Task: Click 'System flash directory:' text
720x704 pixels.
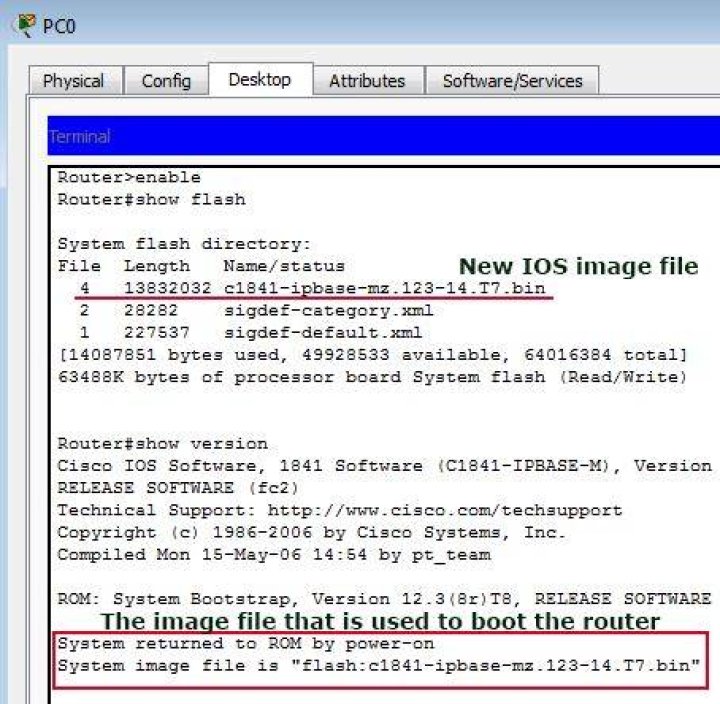Action: click(x=184, y=243)
